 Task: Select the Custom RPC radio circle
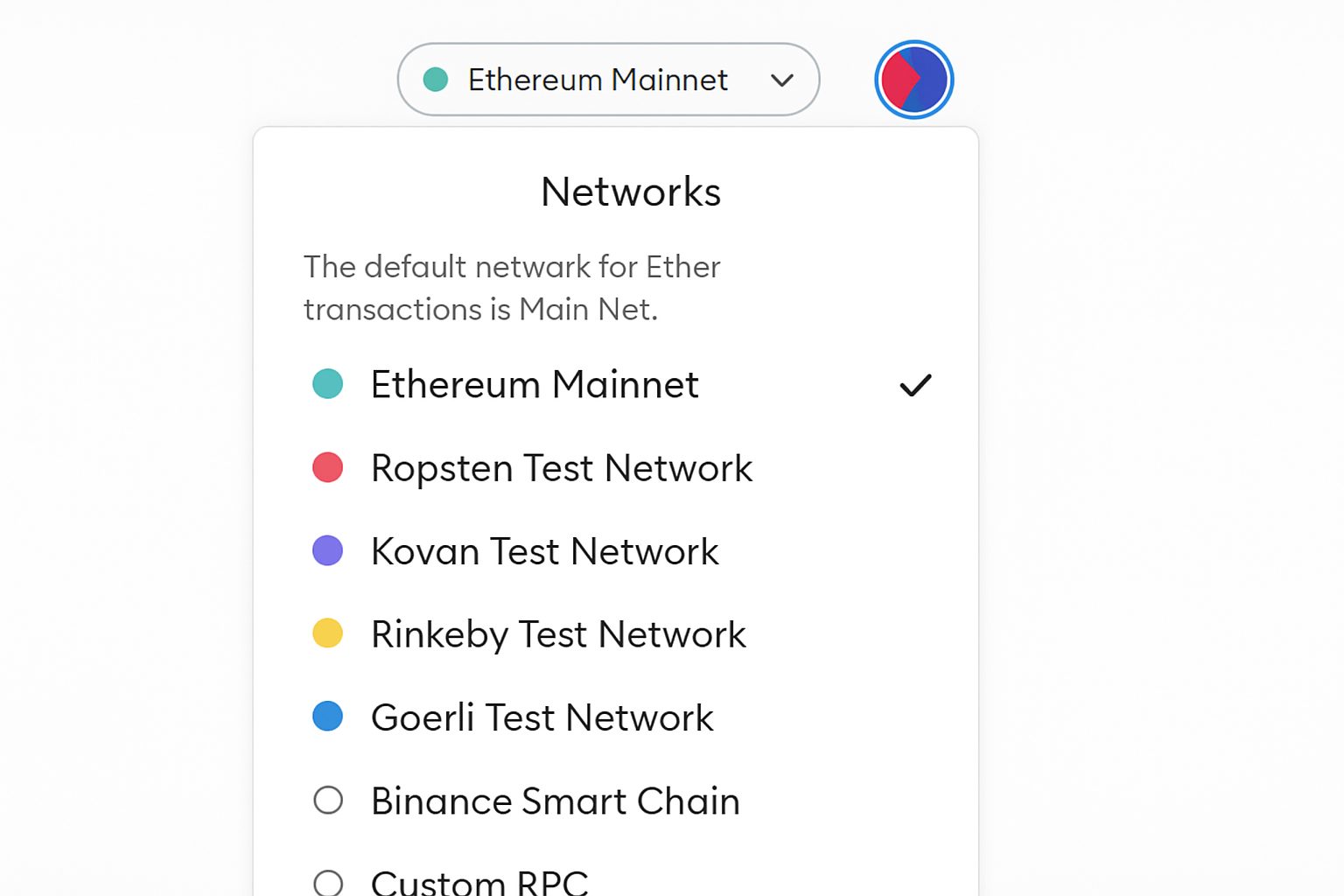328,882
